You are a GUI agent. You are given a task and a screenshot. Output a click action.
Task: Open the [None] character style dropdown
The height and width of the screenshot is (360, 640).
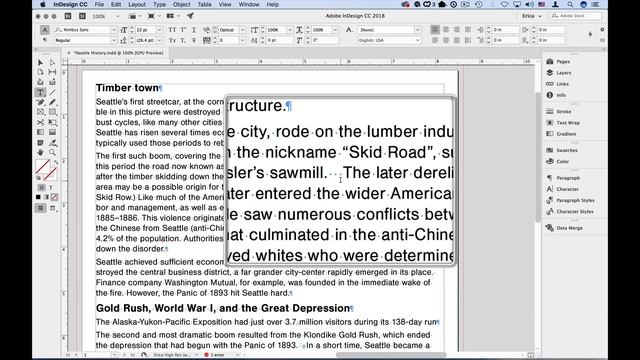pyautogui.click(x=417, y=30)
